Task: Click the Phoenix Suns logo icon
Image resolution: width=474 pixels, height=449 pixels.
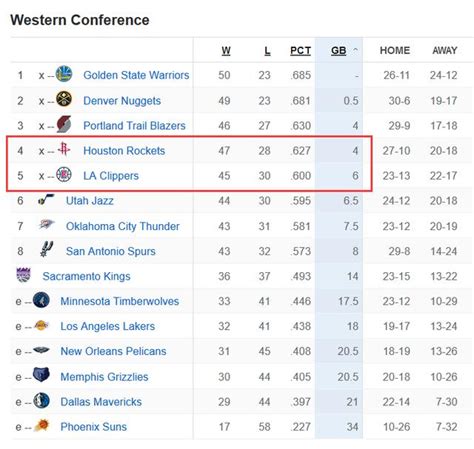Action: pos(41,425)
